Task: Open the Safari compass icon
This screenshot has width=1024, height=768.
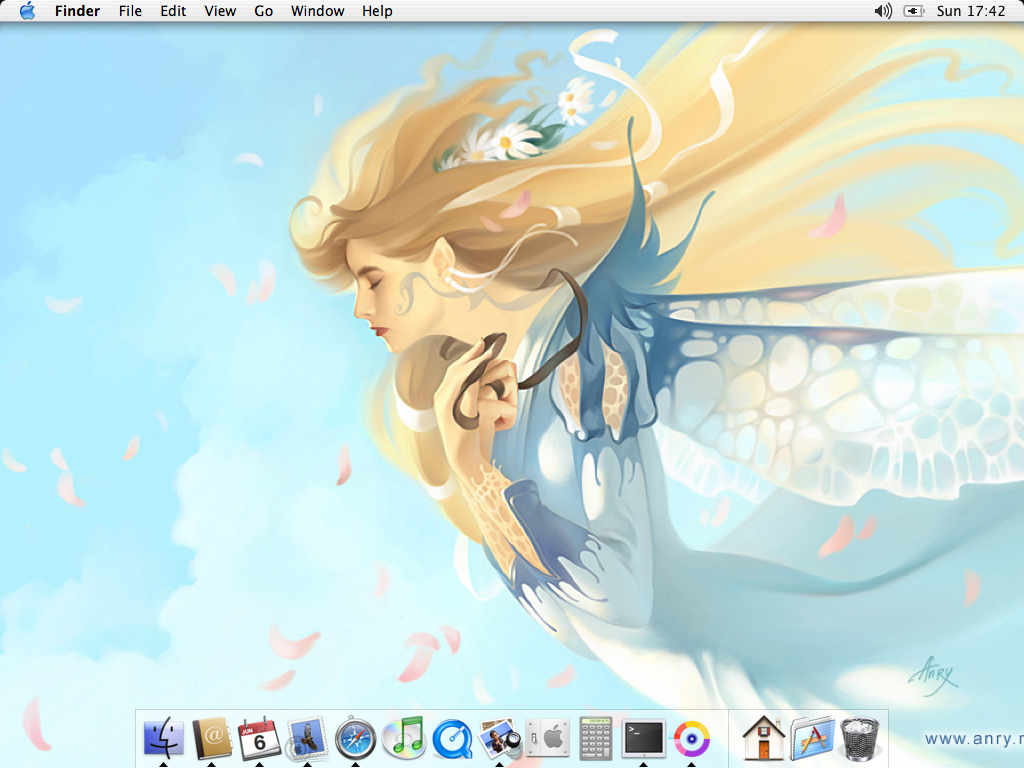Action: (355, 738)
